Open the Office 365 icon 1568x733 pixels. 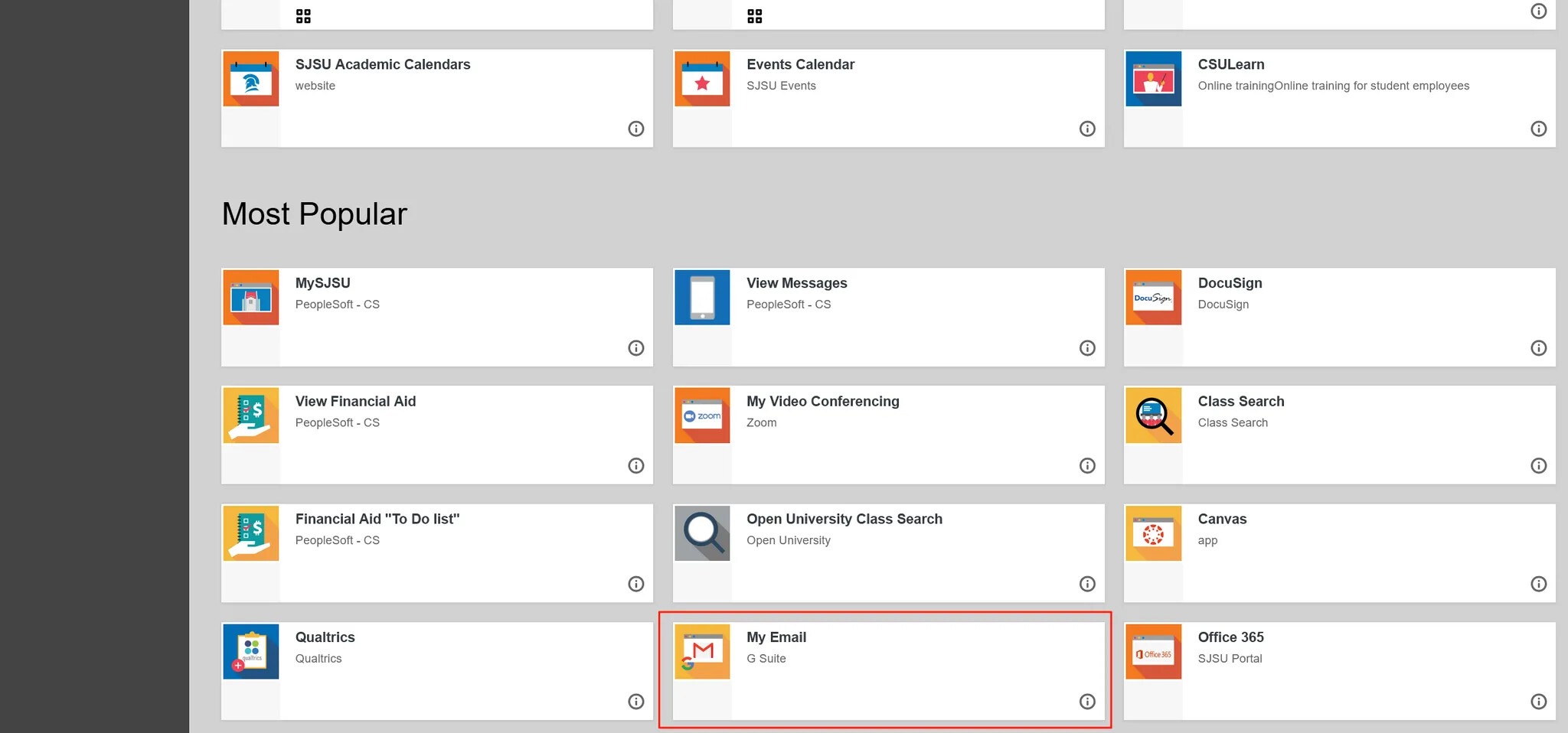[x=1153, y=651]
